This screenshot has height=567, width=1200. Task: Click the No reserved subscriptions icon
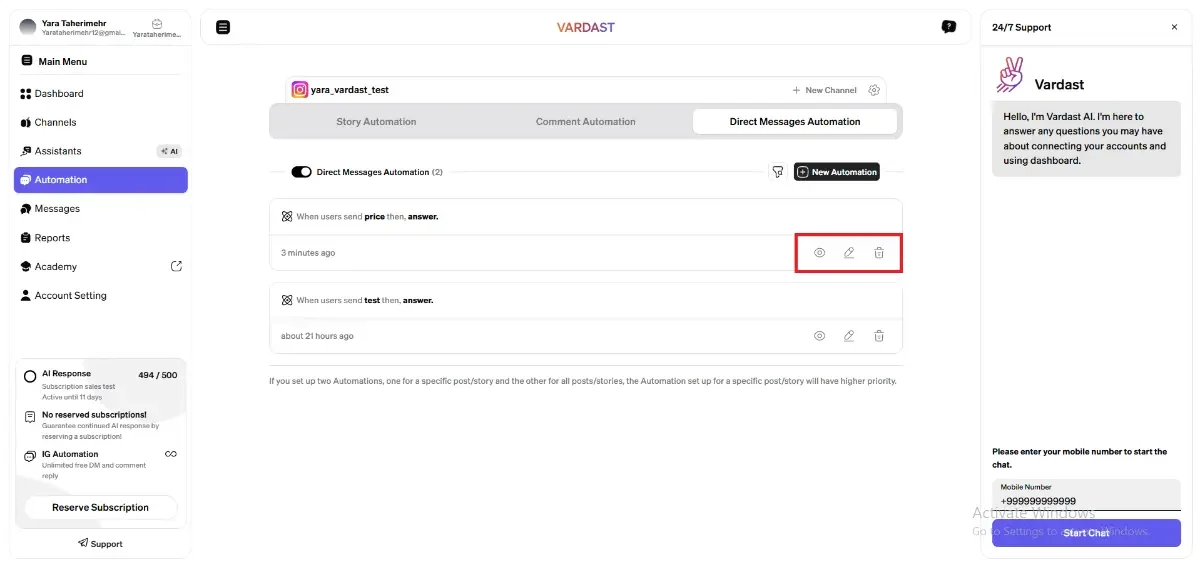30,416
